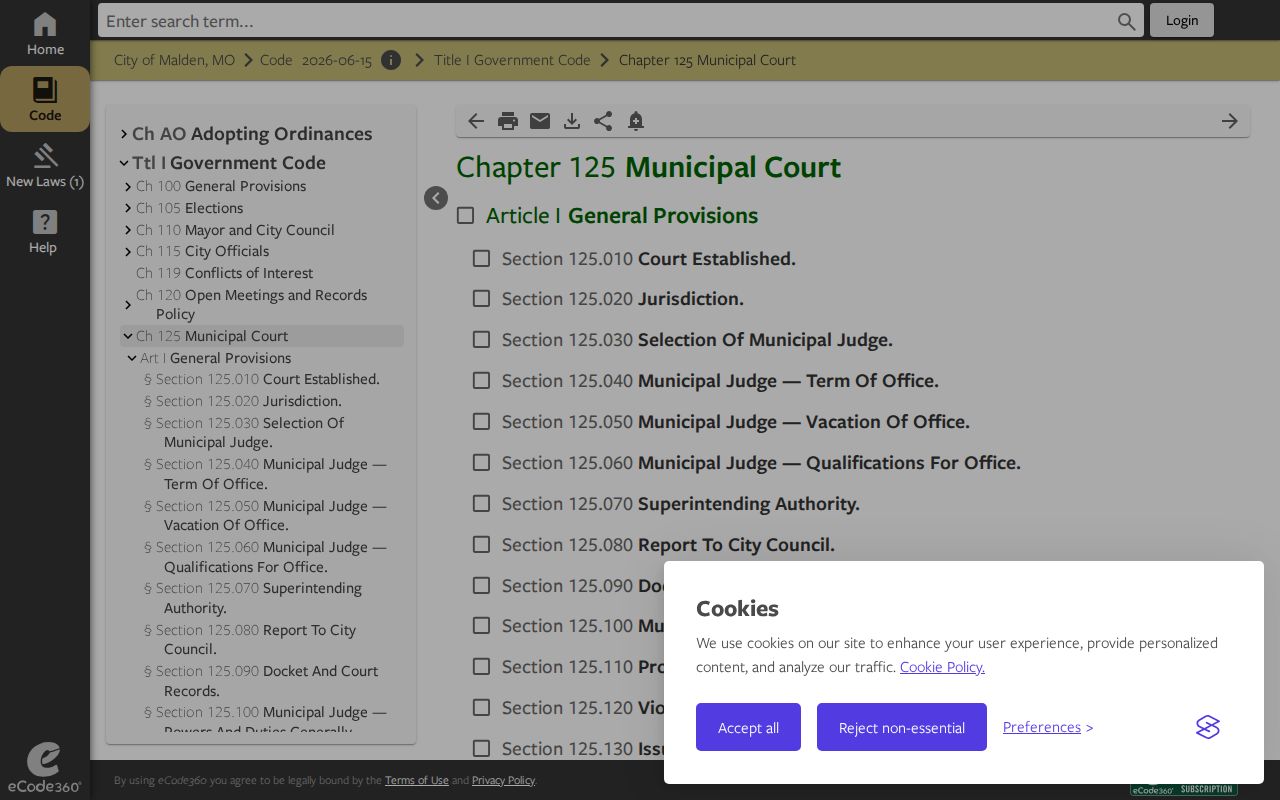Image resolution: width=1280 pixels, height=800 pixels.
Task: Expand Ch AO Adopting Ordinances
Action: point(124,134)
